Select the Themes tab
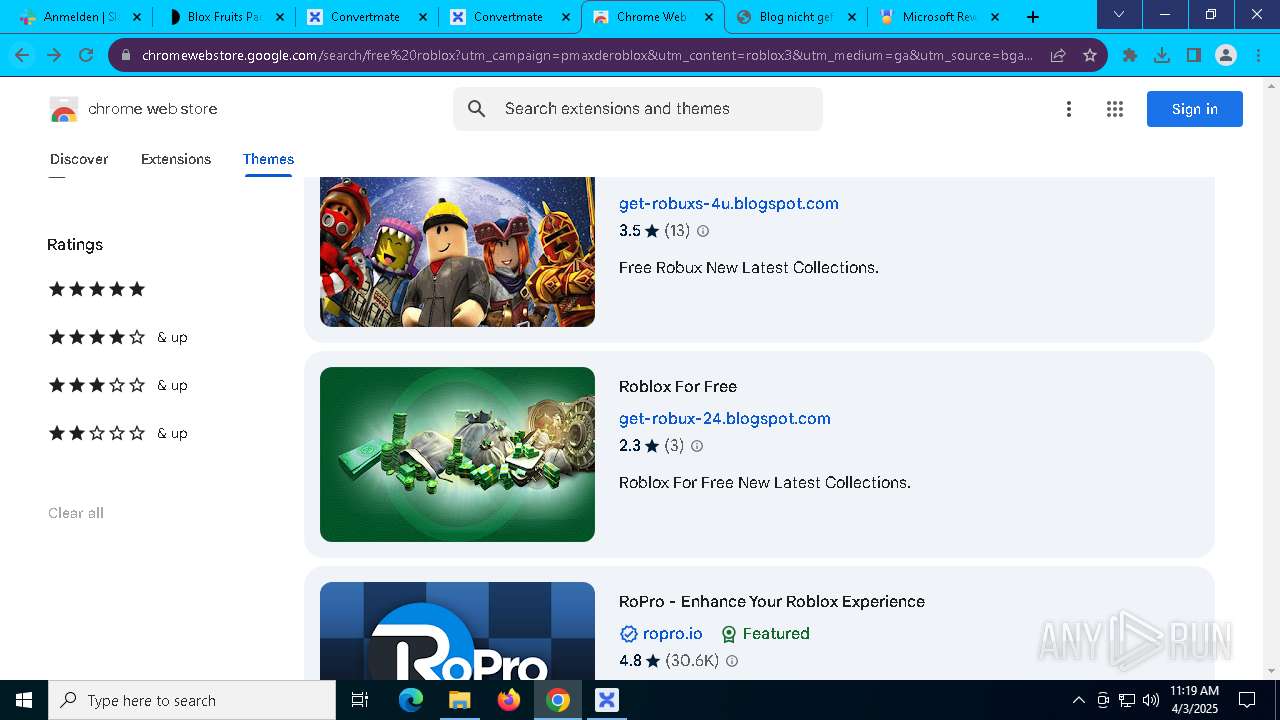1280x720 pixels. tap(268, 159)
